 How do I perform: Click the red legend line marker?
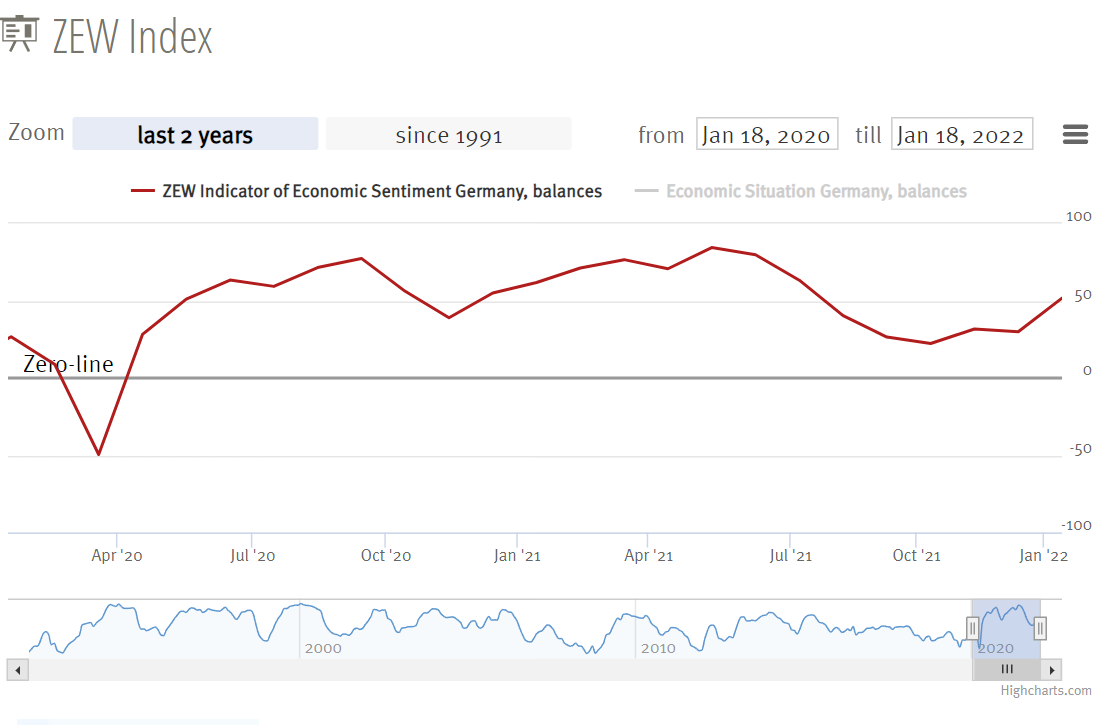click(144, 191)
